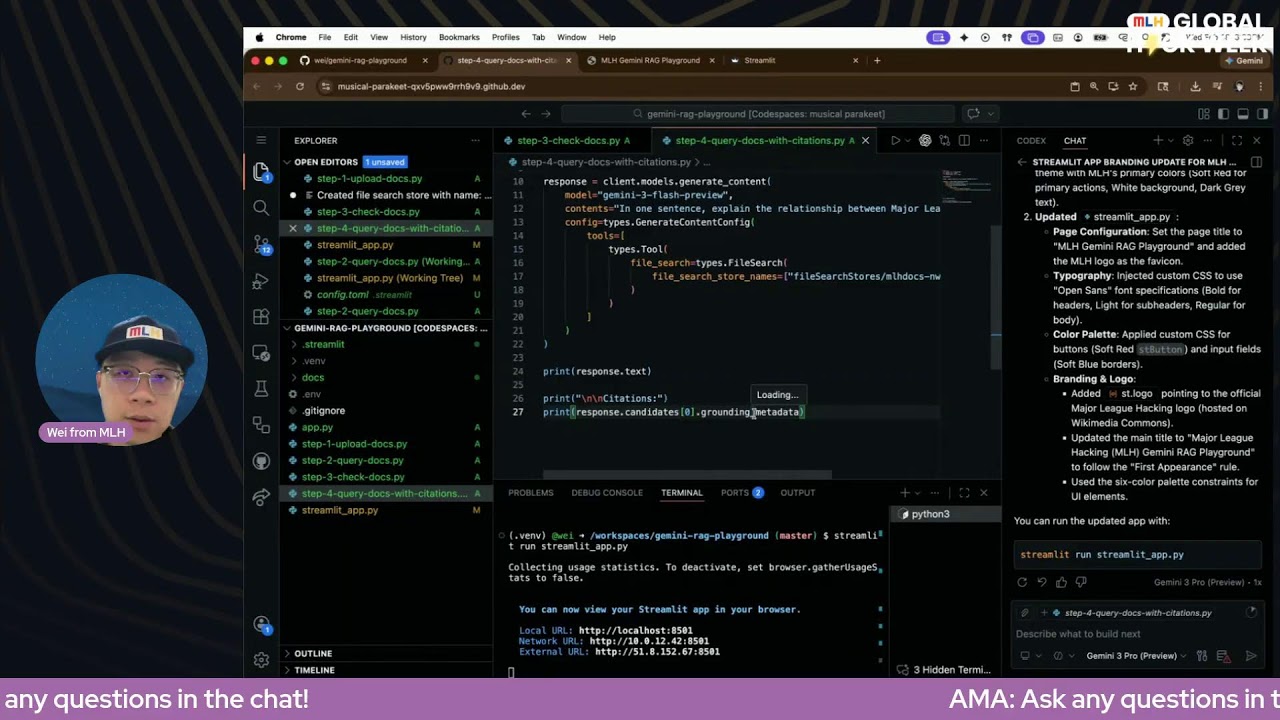Switch to MLH Gemini RAG Playground browser tab
1280x720 pixels.
tap(650, 60)
